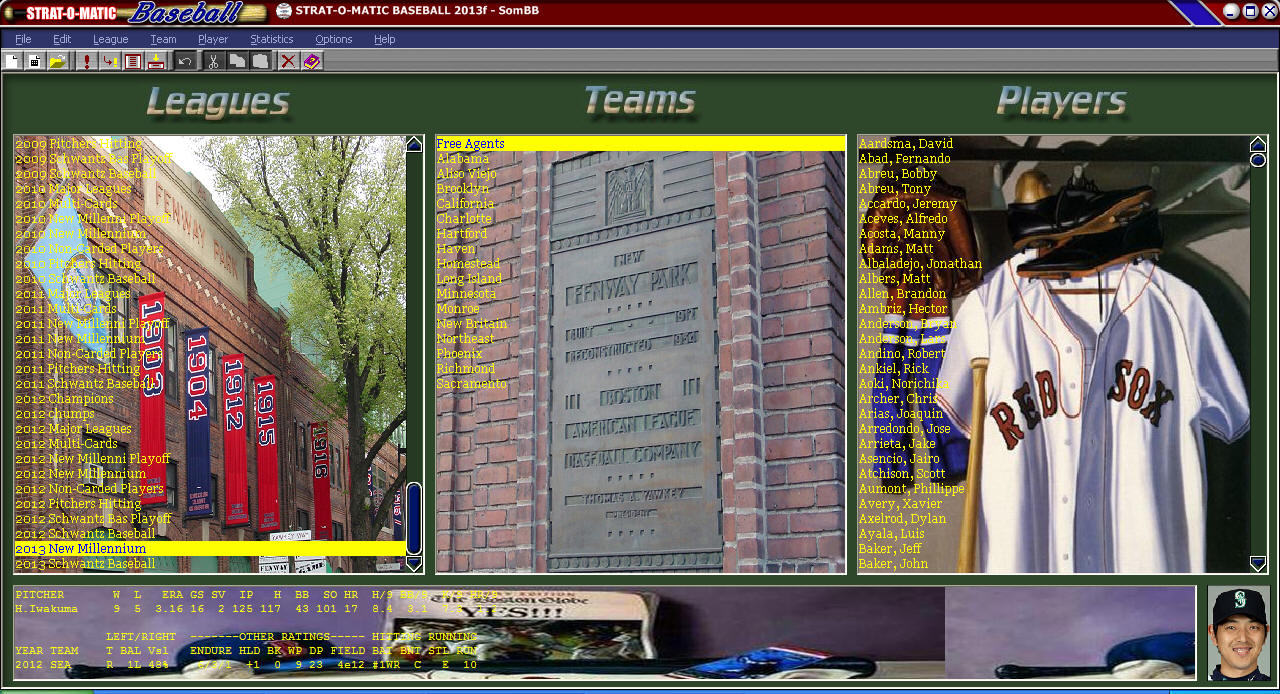Screen dimensions: 1280x694
Task: Select the 2012 chumps league
Action: click(54, 414)
